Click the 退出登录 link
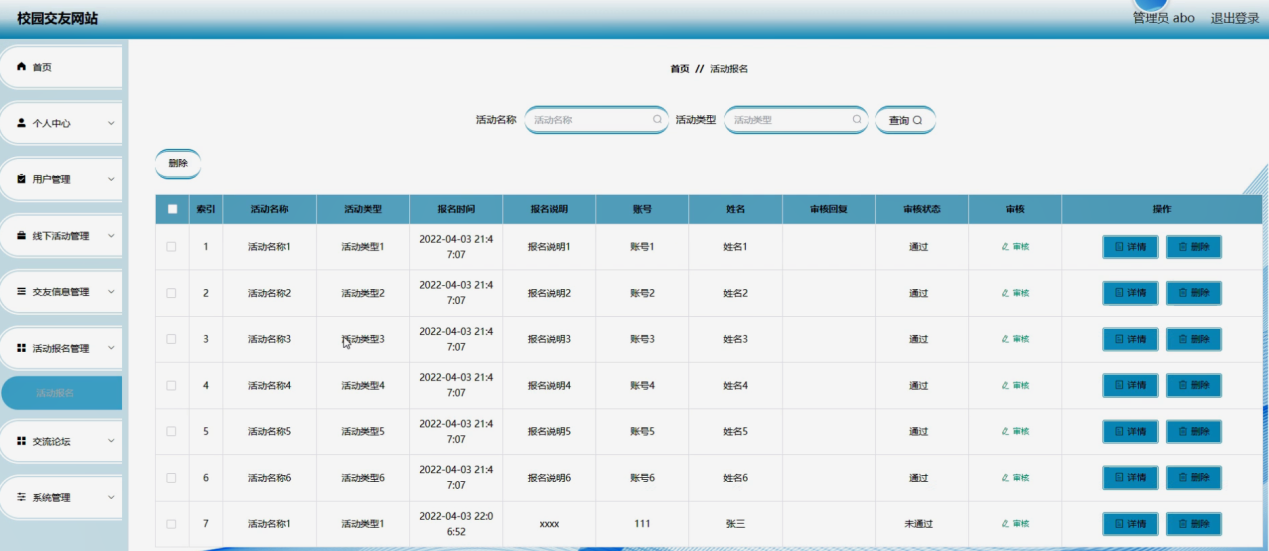Viewport: 1269px width, 551px height. pos(1235,18)
